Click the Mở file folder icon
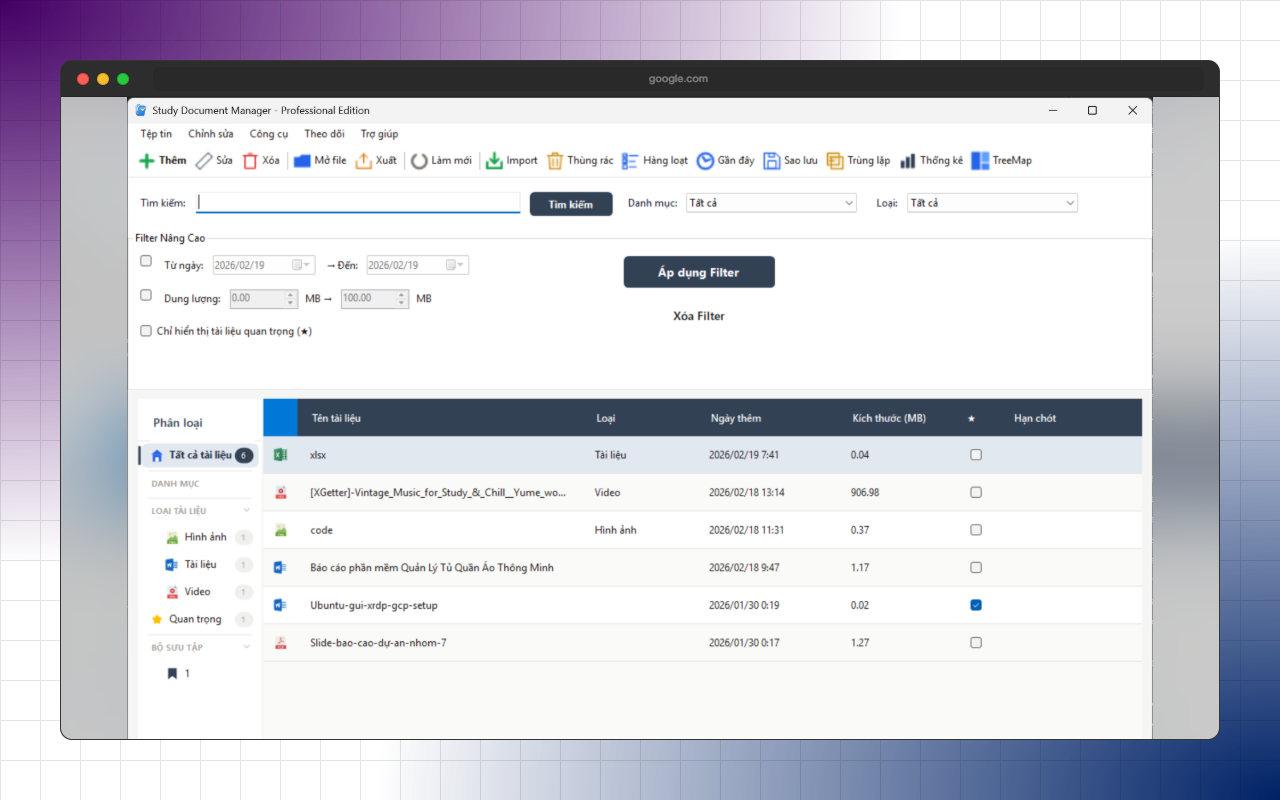The width and height of the screenshot is (1280, 800). (302, 161)
